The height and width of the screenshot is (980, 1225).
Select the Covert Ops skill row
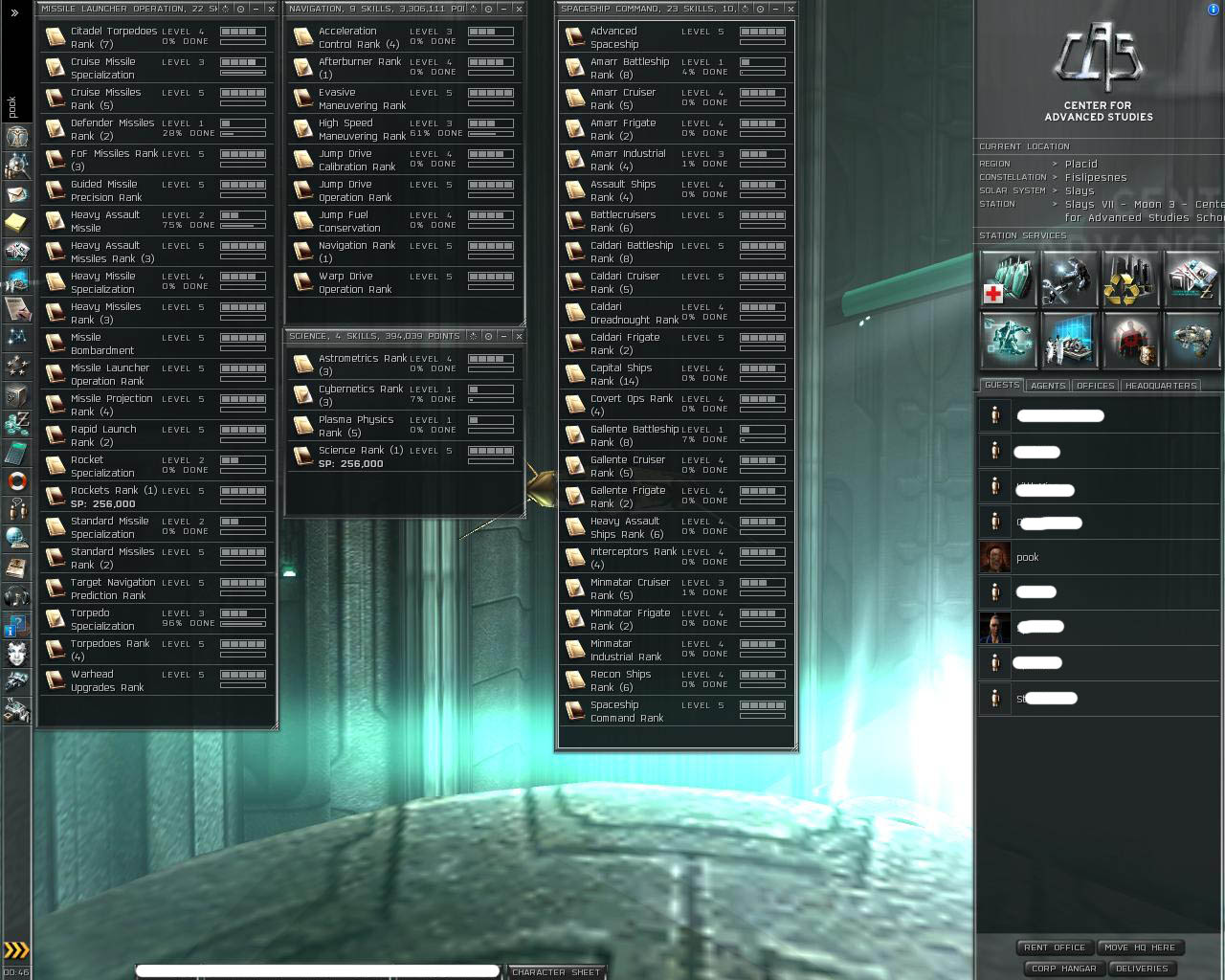point(677,405)
